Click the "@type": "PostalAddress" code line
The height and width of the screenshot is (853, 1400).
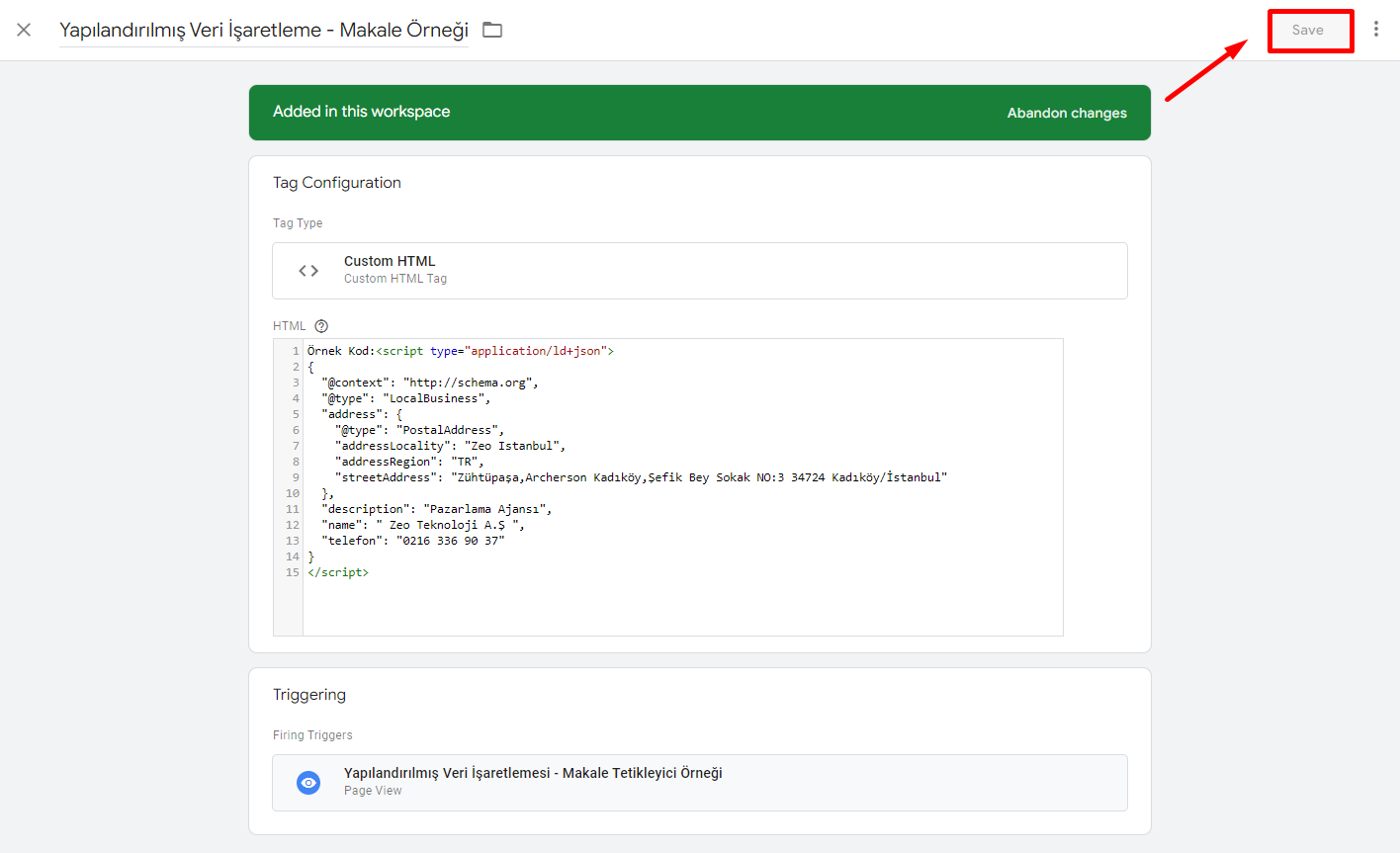click(x=419, y=430)
